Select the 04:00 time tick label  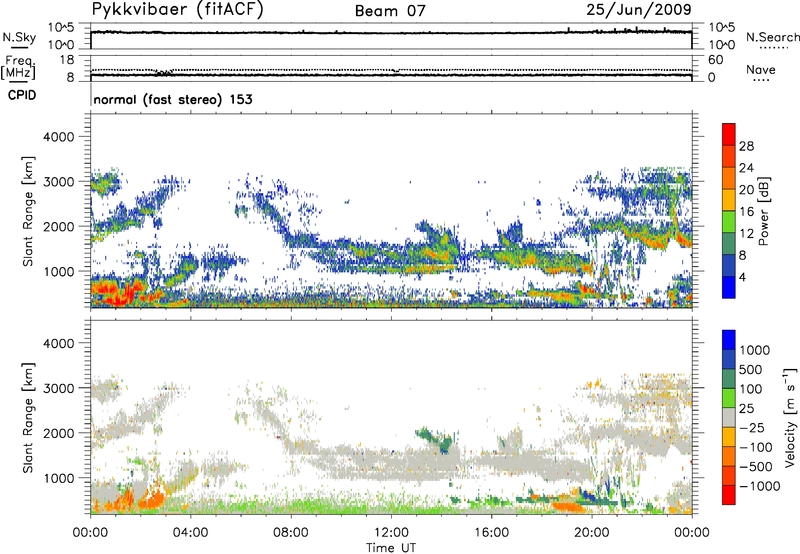click(190, 533)
